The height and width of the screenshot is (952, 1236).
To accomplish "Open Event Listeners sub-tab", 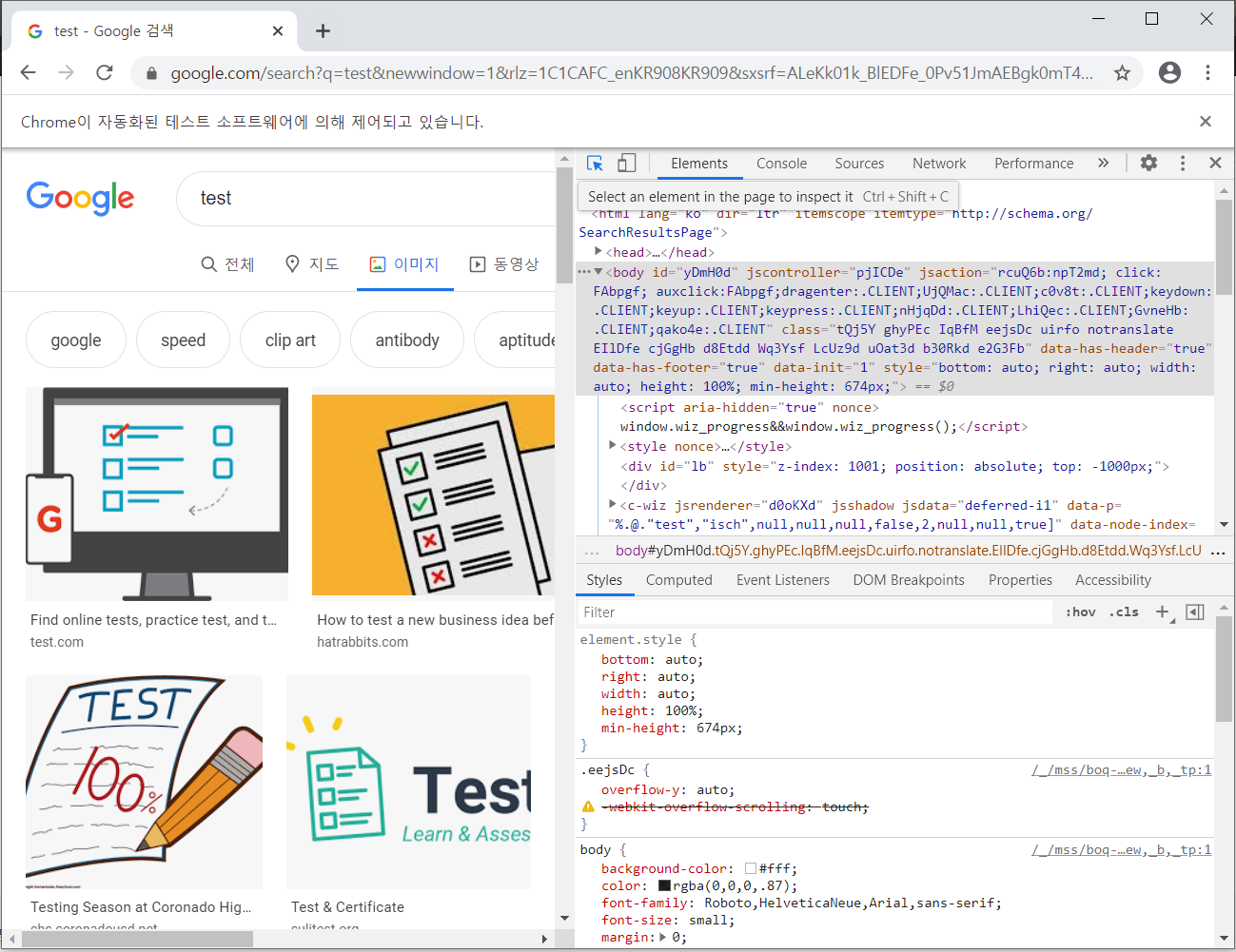I will tap(783, 580).
